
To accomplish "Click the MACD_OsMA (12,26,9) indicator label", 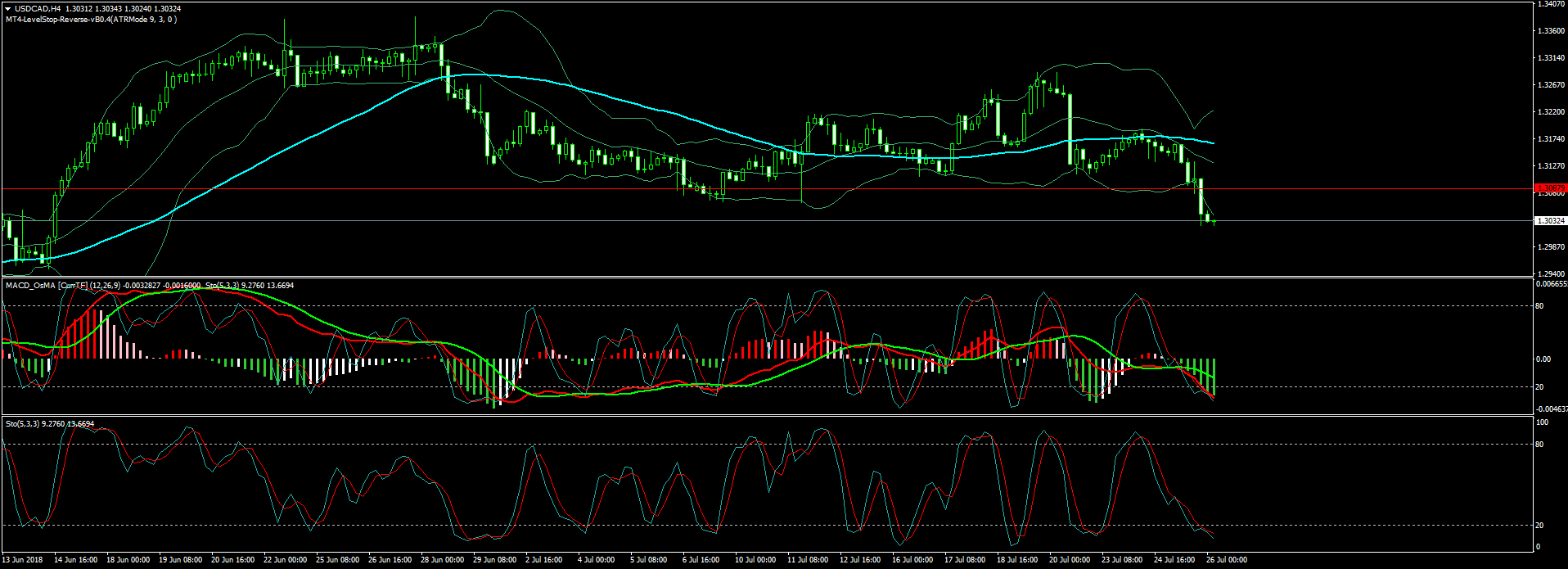I will coord(64,286).
